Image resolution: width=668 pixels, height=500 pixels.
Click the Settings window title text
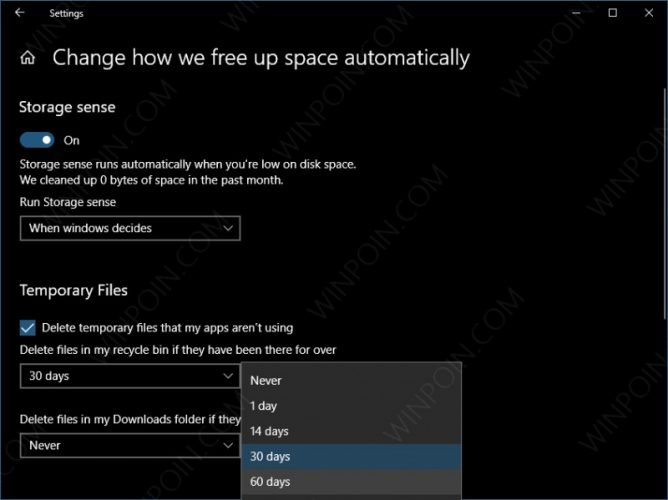coord(66,14)
